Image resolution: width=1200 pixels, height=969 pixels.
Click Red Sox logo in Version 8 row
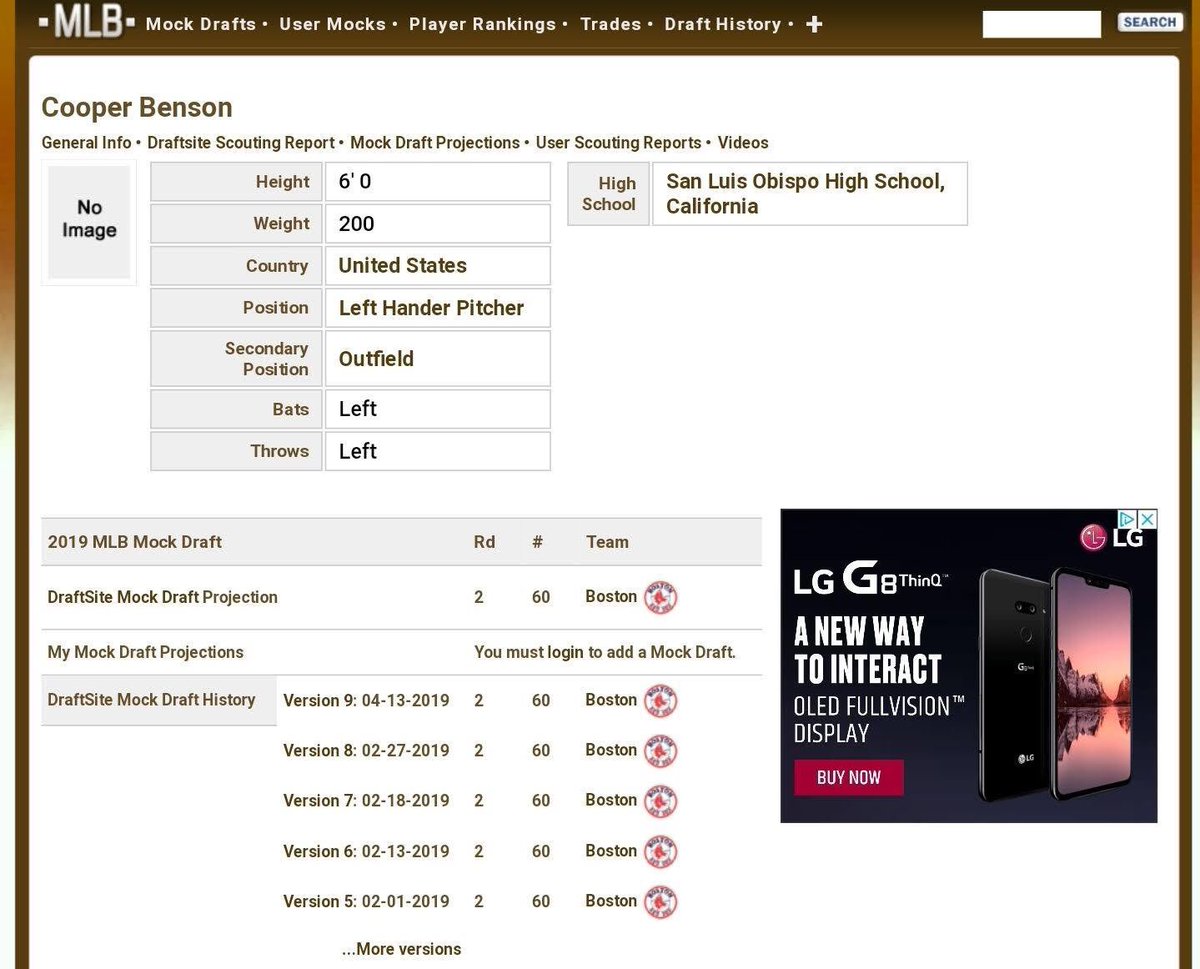coord(661,751)
